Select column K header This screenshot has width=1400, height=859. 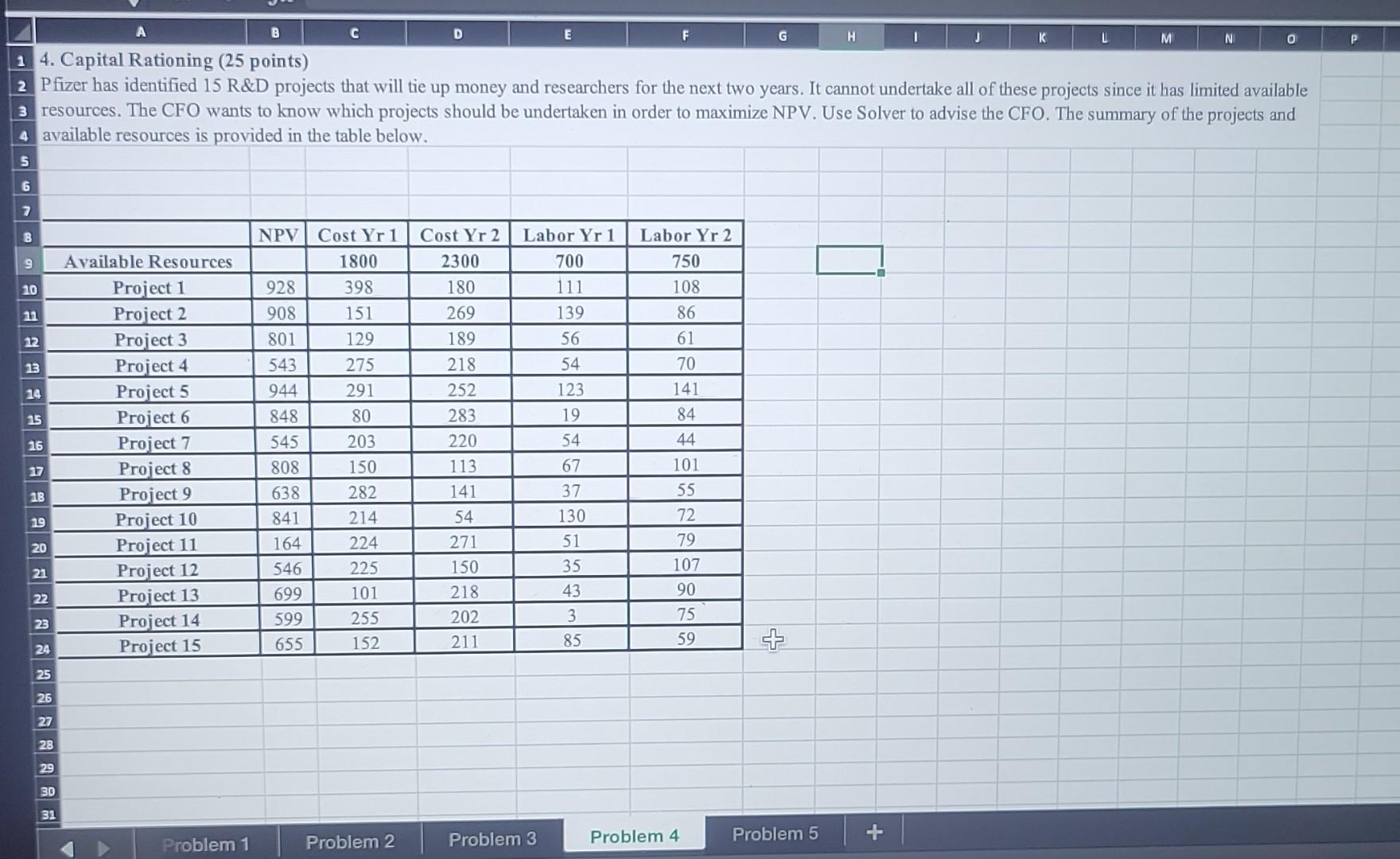(x=1041, y=37)
